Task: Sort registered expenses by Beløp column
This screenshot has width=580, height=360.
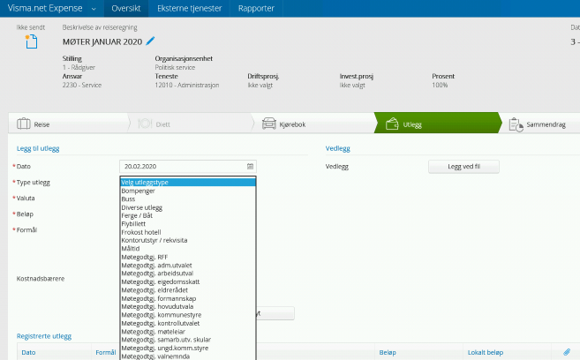Action: tap(387, 352)
